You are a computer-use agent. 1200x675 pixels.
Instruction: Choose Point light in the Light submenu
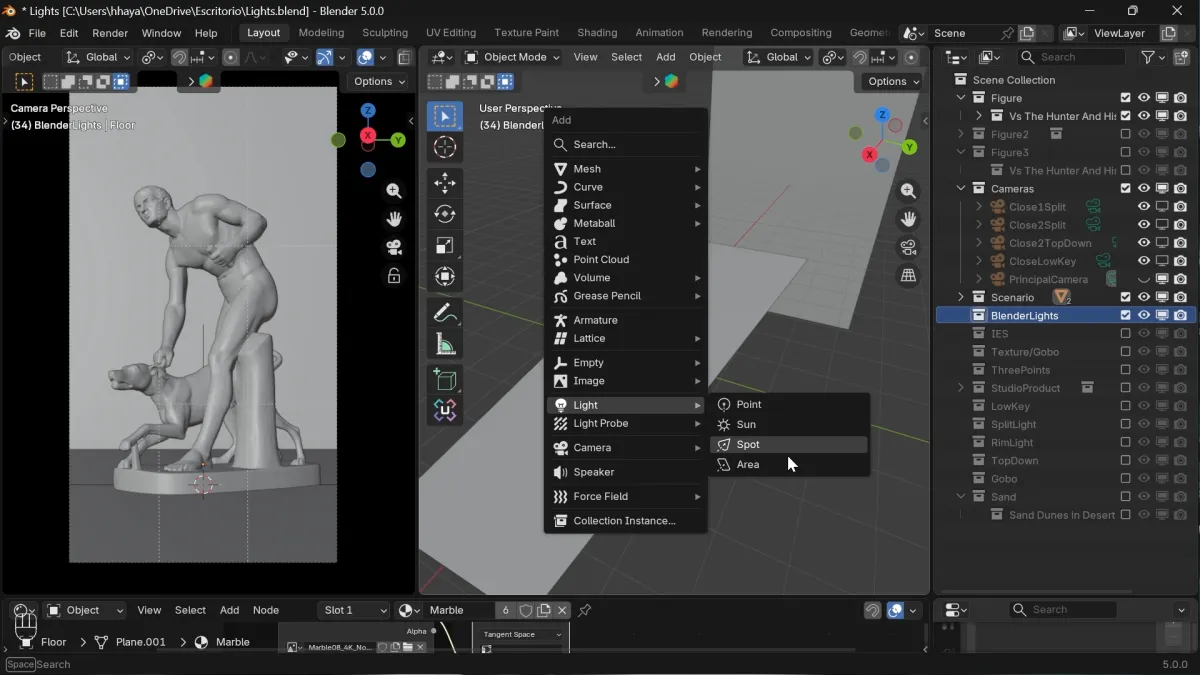coord(789,404)
